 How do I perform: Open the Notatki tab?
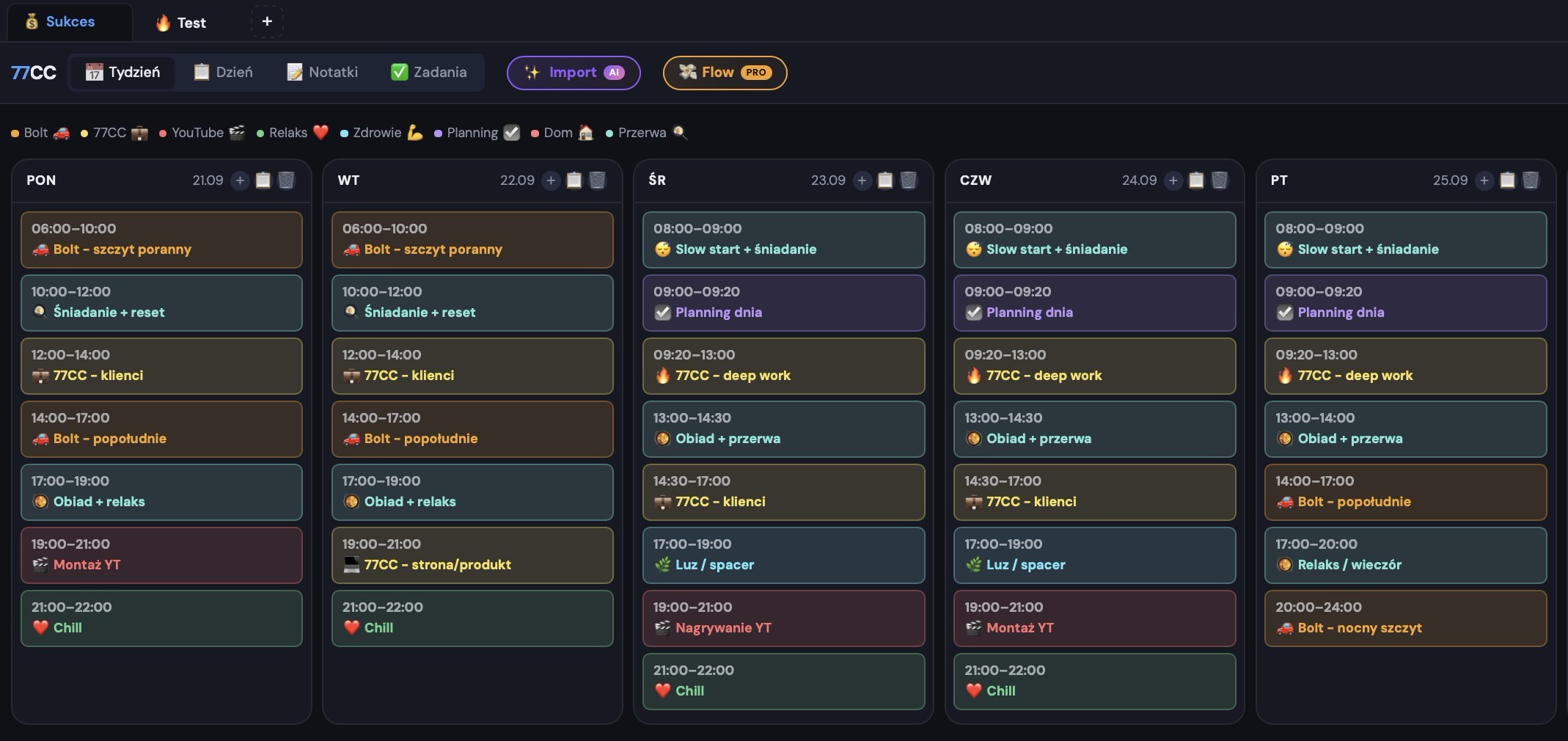click(x=323, y=73)
